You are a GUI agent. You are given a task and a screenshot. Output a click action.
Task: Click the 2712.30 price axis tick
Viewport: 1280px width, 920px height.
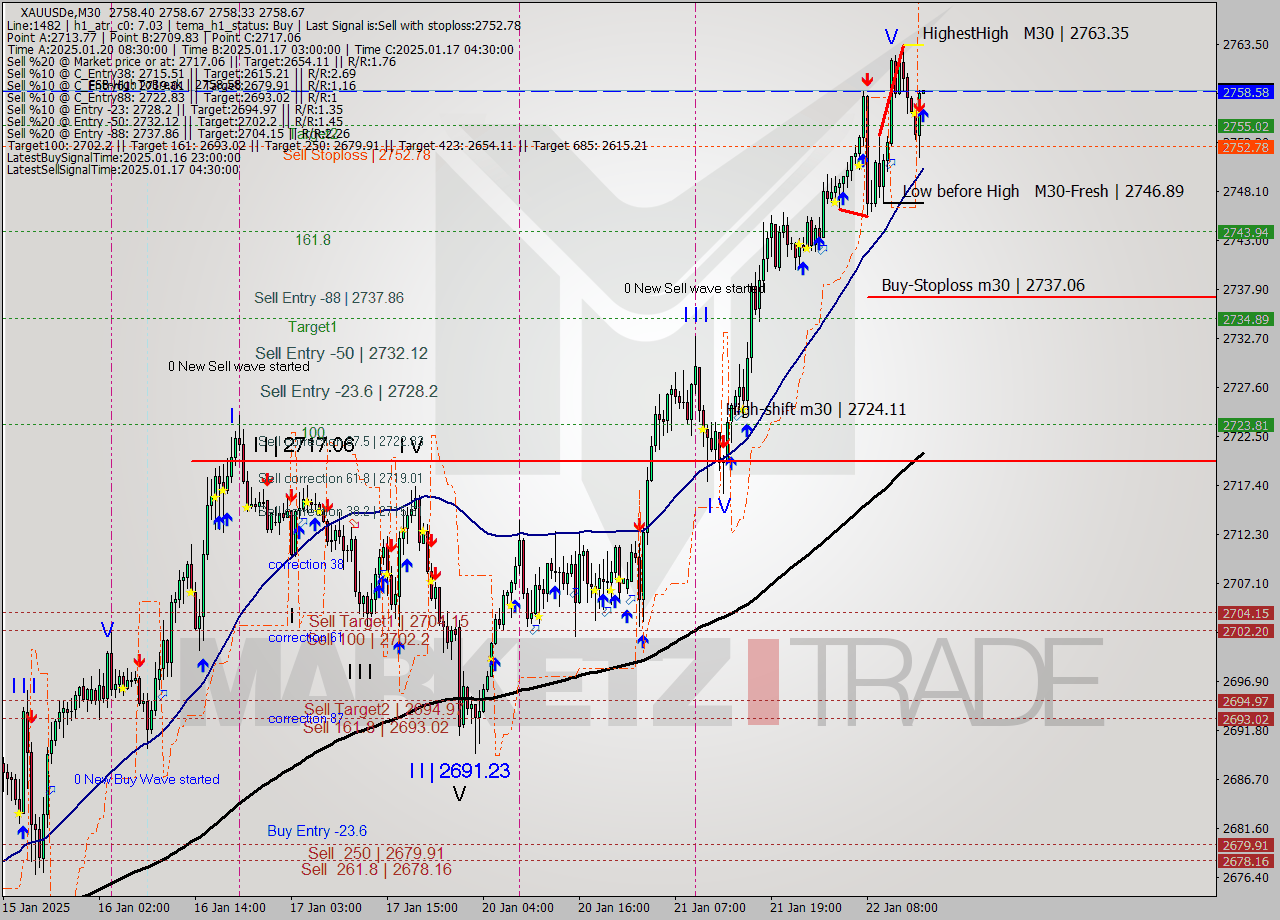pyautogui.click(x=1244, y=534)
